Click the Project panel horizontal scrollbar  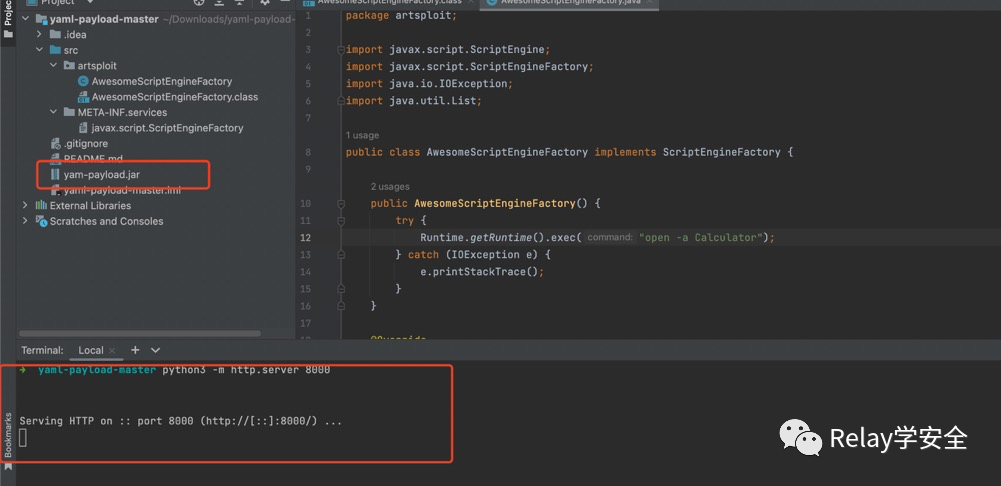(140, 333)
